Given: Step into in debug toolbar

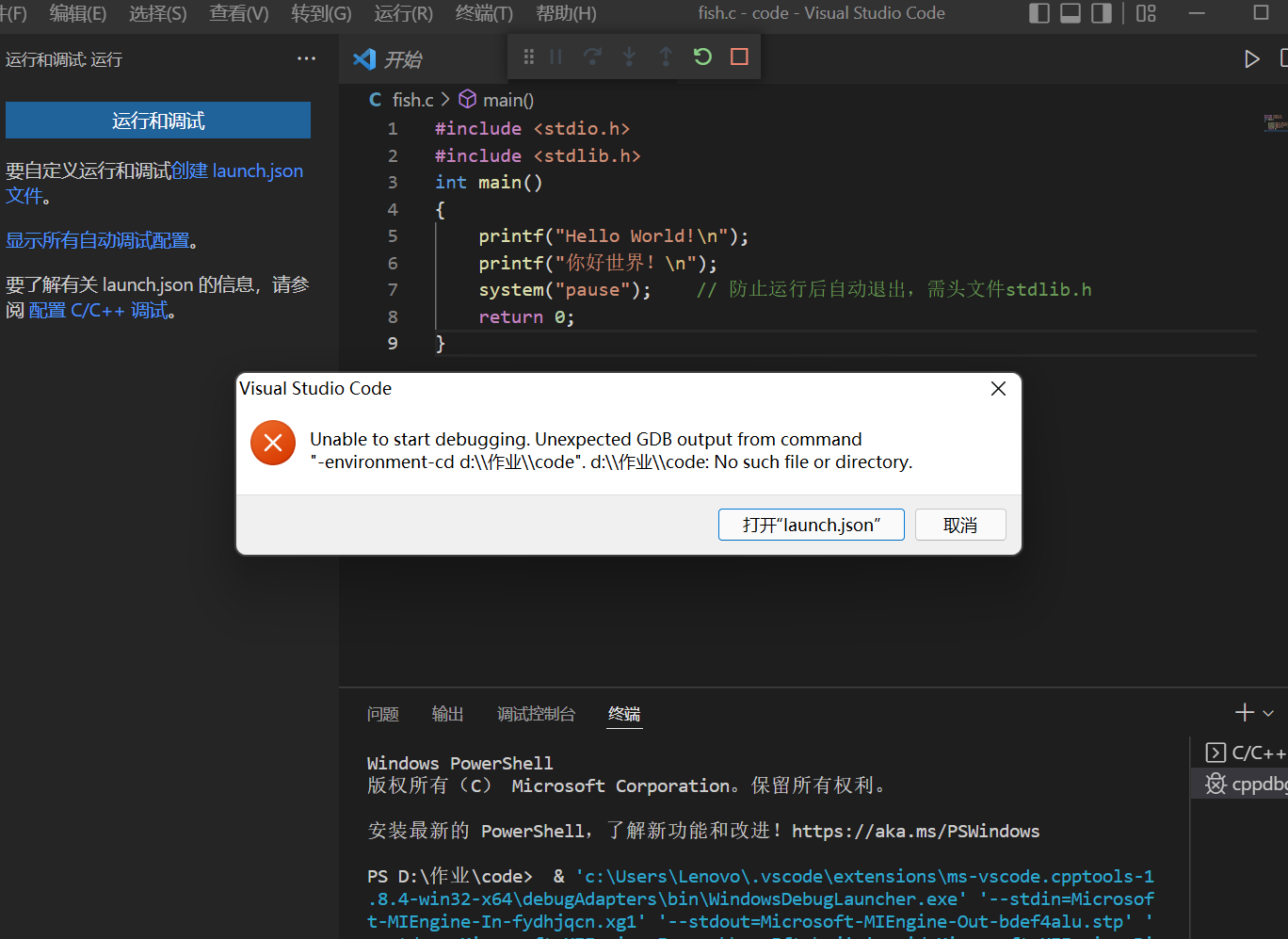Looking at the screenshot, I should coord(629,57).
